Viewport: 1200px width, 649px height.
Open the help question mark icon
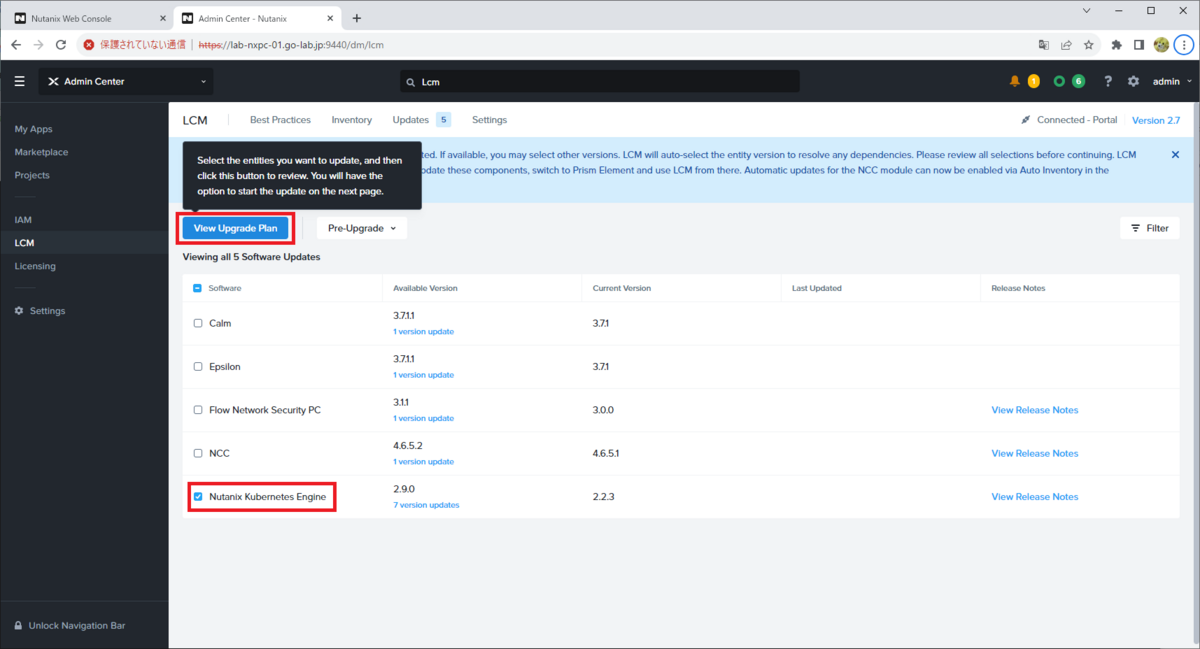1108,81
